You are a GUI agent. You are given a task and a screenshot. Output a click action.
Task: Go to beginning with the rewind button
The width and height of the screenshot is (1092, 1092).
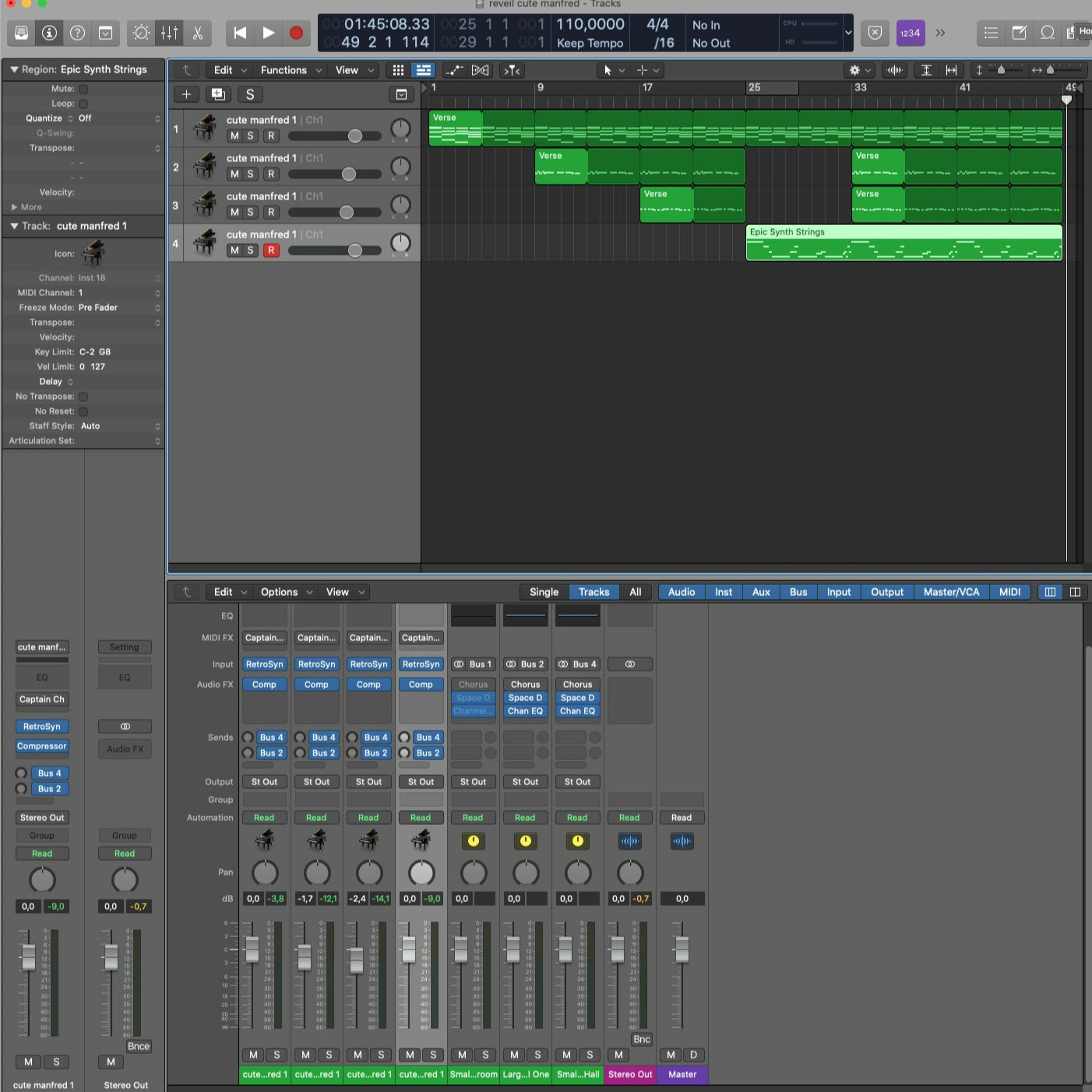click(x=240, y=33)
